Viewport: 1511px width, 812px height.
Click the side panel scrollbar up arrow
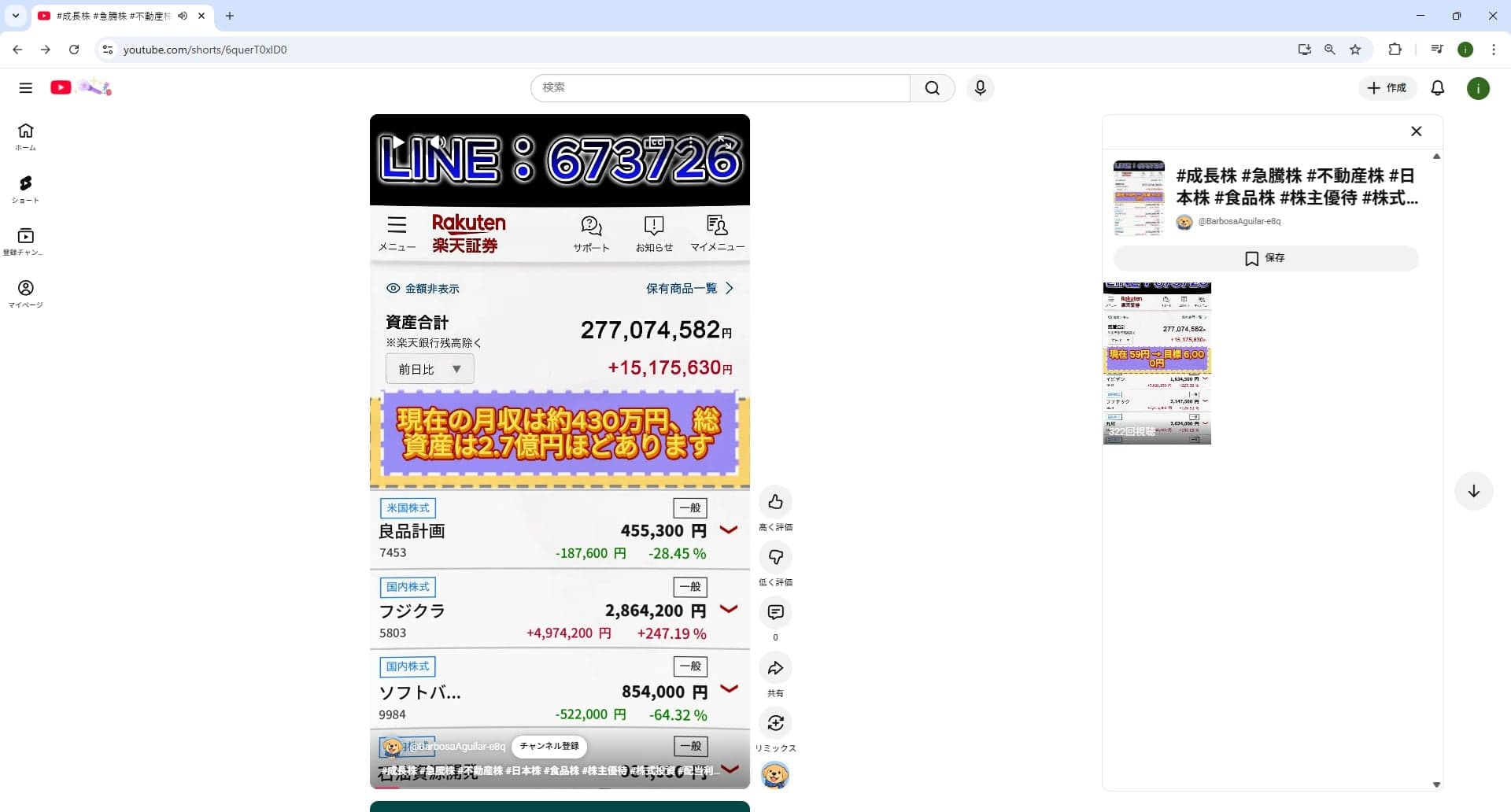1436,157
